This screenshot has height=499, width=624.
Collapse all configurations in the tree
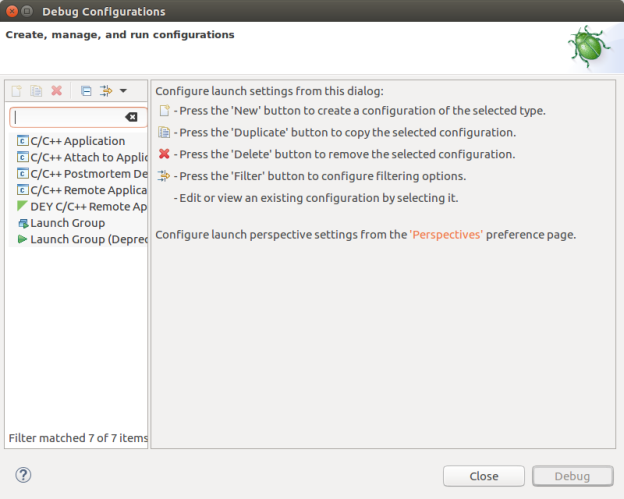(86, 91)
